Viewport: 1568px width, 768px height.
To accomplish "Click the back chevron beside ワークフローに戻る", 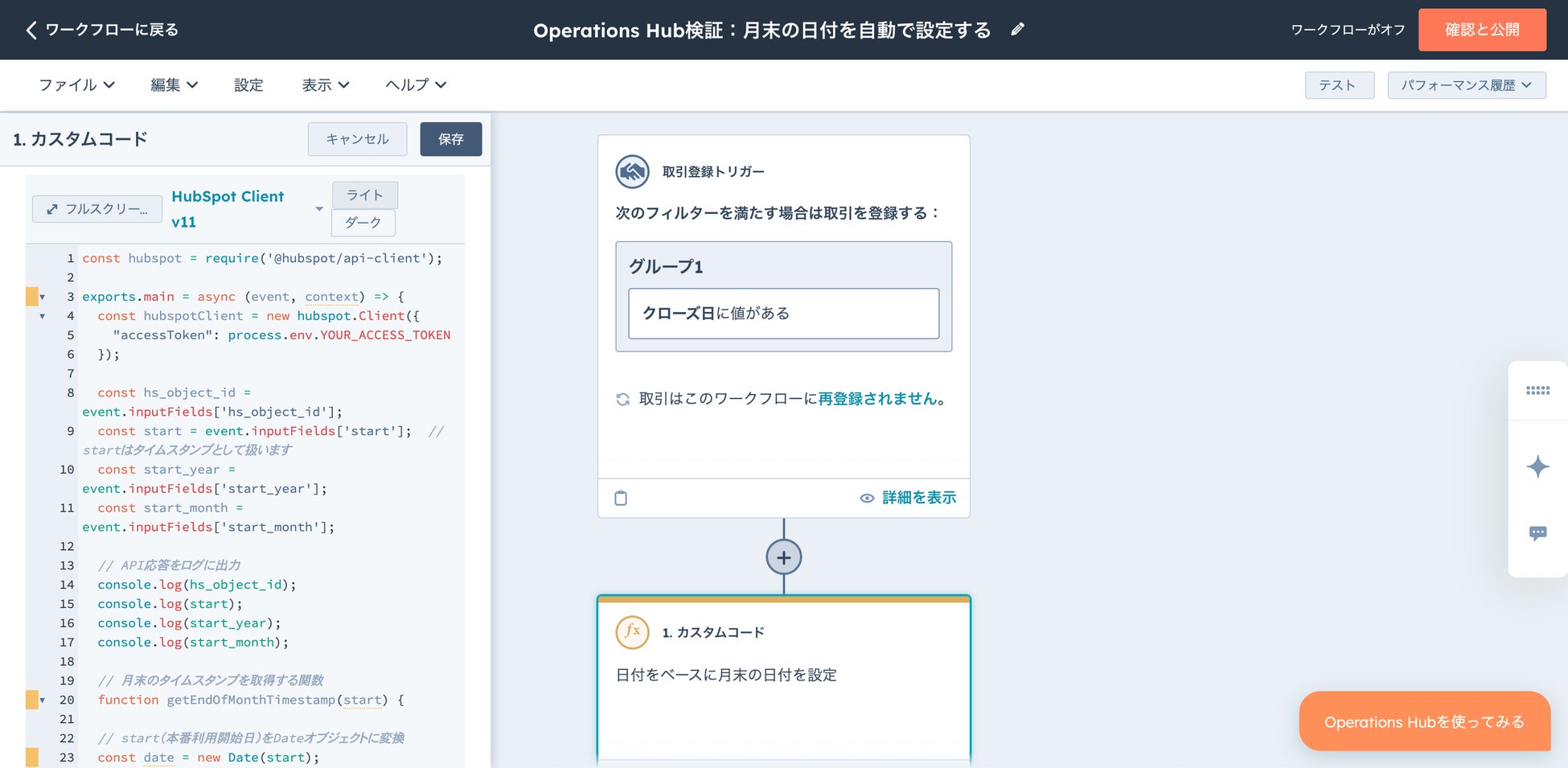I will coord(31,31).
